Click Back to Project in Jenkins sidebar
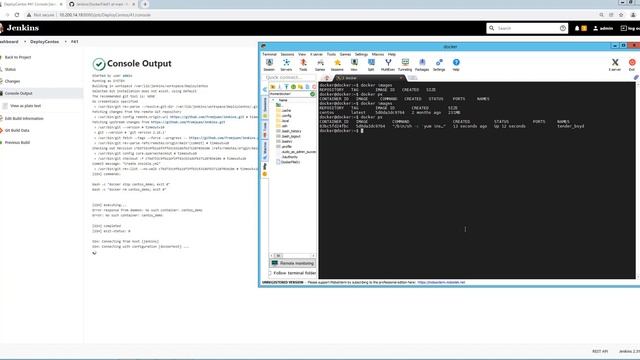 click(18, 57)
